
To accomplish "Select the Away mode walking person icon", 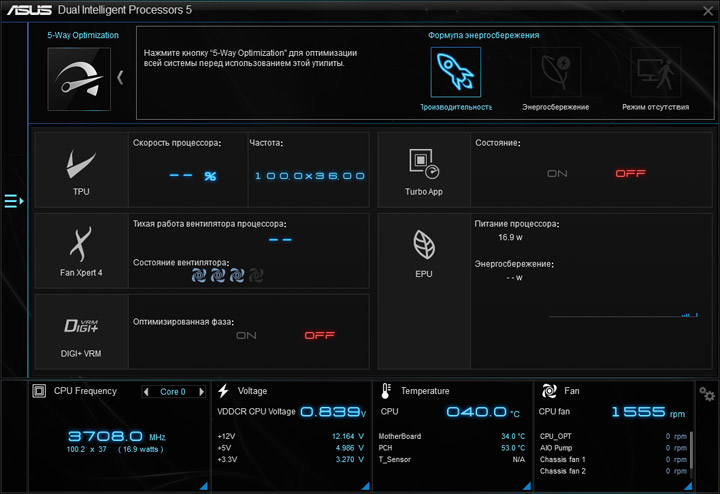I will click(x=655, y=72).
